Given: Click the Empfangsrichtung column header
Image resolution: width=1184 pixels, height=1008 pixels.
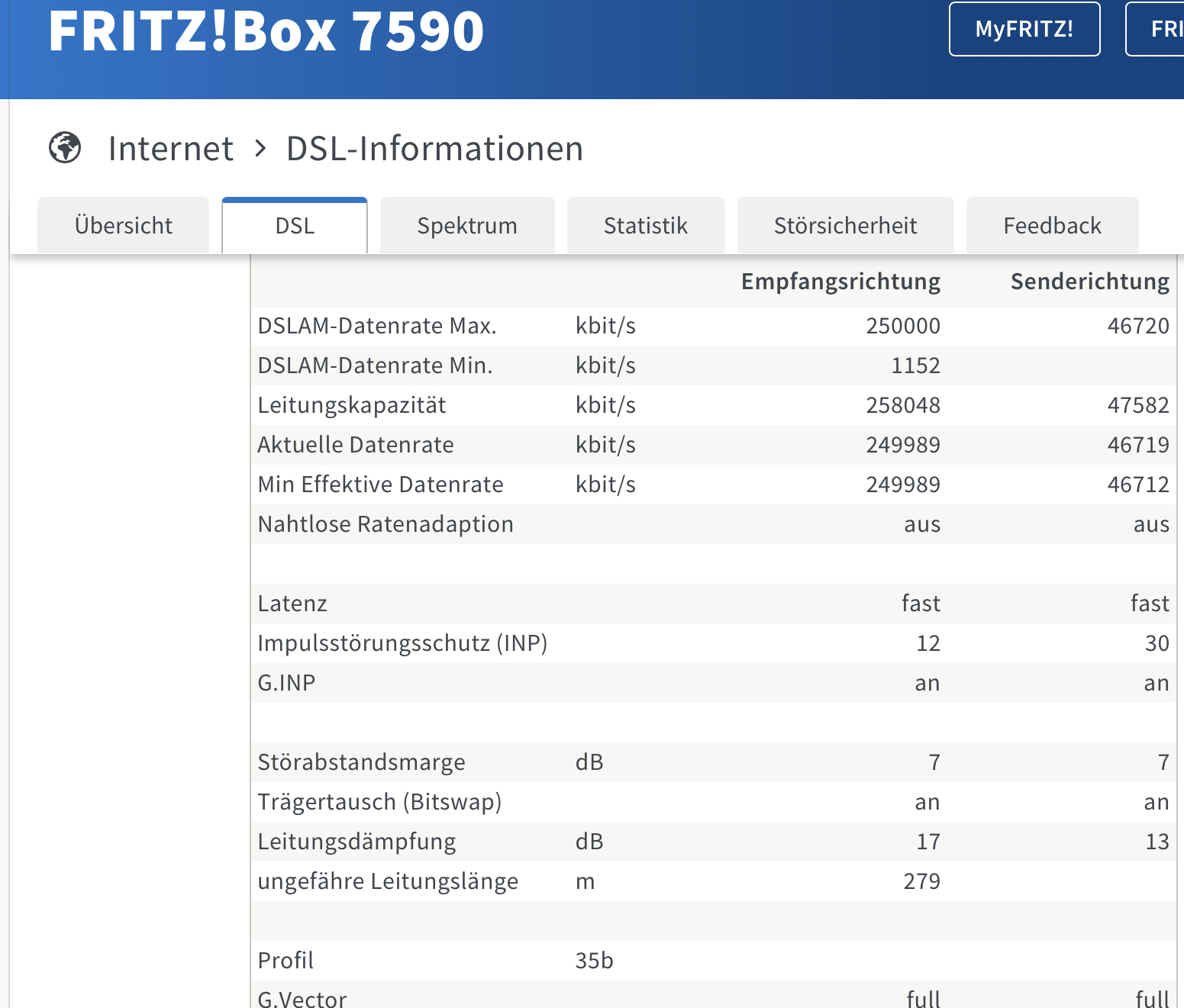Looking at the screenshot, I should click(x=840, y=282).
